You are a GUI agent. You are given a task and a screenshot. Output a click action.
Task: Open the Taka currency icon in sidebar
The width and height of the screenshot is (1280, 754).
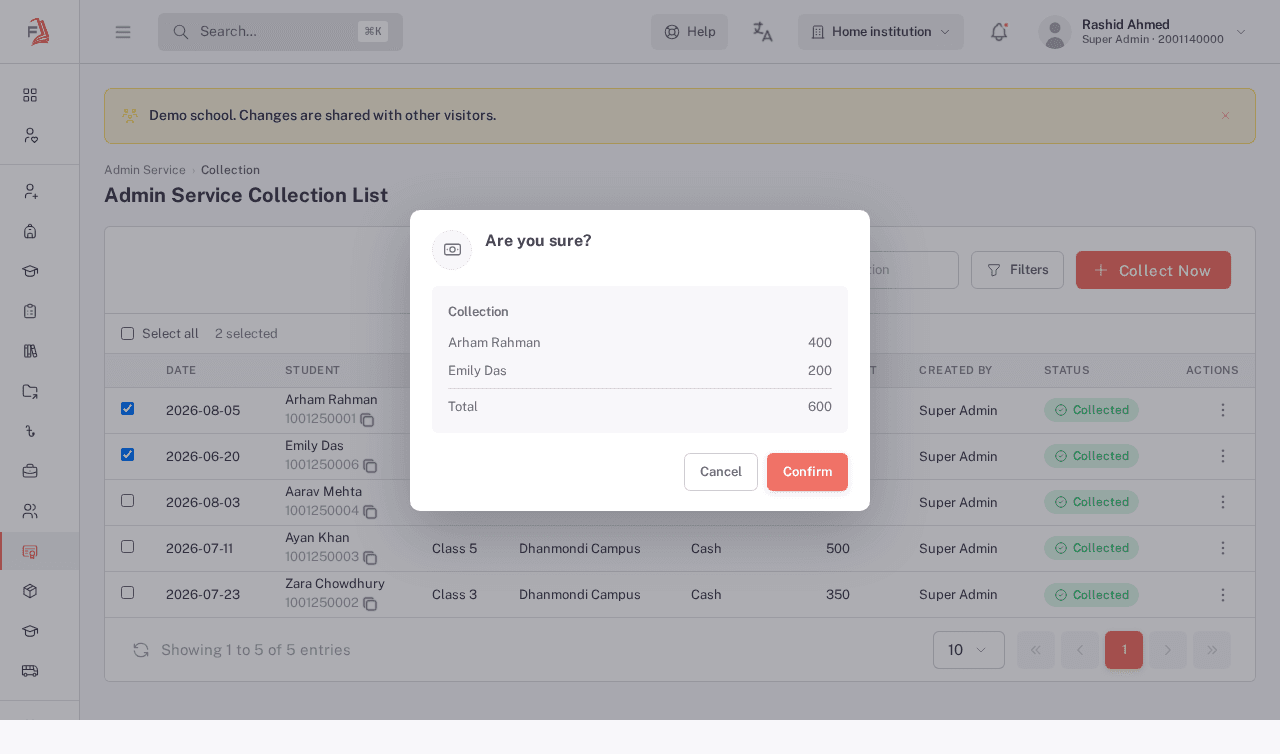pyautogui.click(x=30, y=431)
